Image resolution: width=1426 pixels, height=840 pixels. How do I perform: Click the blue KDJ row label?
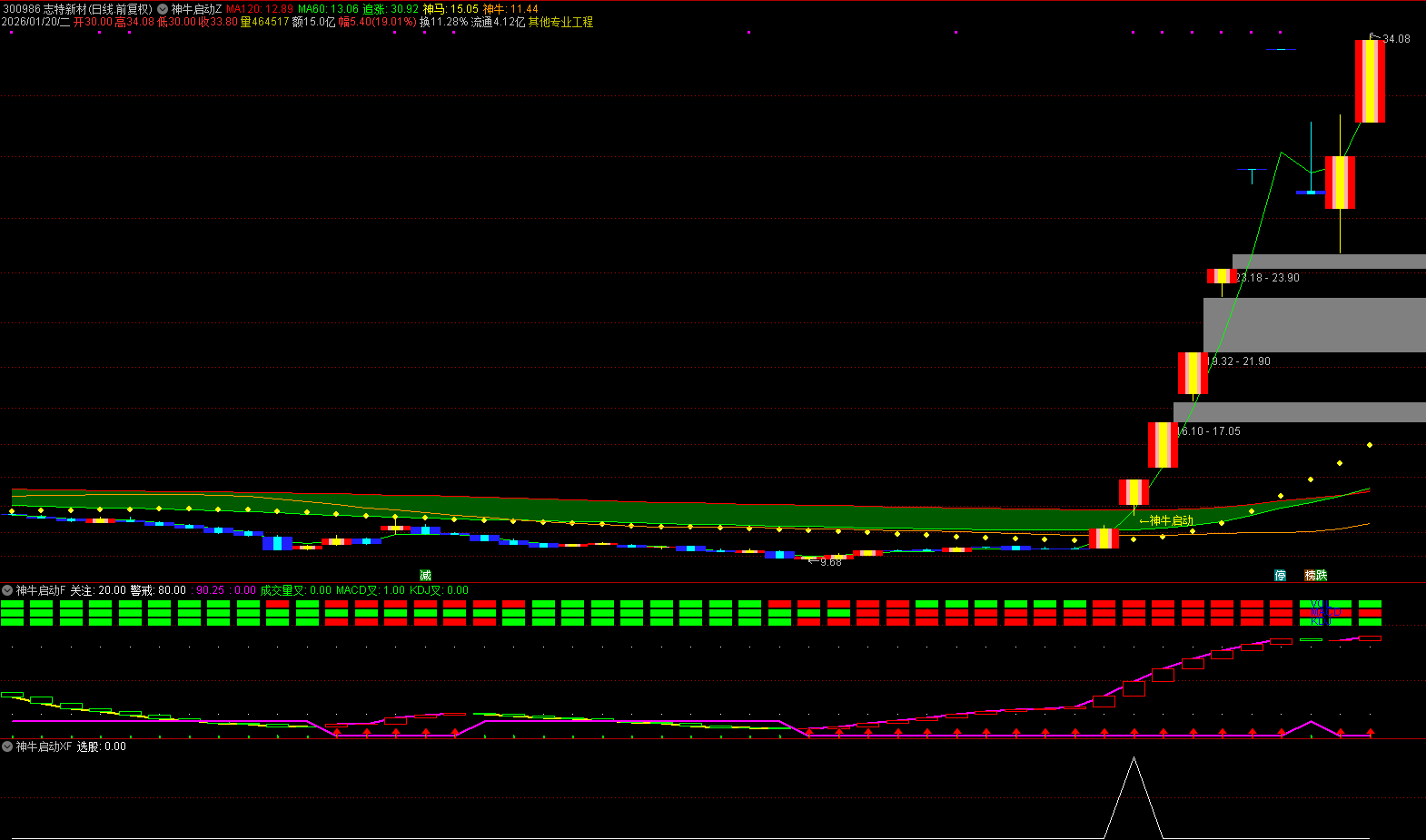coord(1320,622)
